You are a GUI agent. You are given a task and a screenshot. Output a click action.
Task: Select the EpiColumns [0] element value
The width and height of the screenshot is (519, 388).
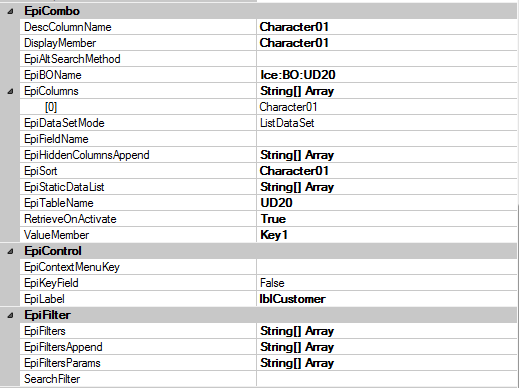coord(387,107)
